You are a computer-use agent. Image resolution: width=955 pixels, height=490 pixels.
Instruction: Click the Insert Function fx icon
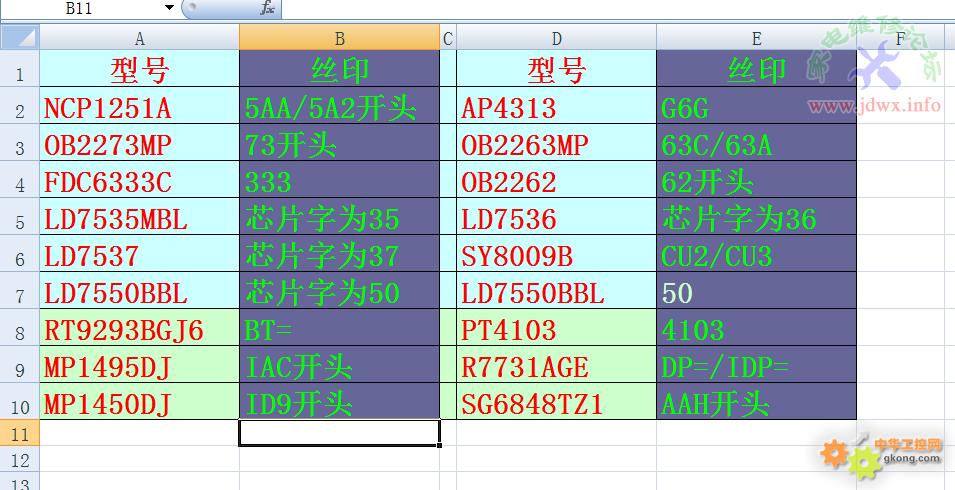267,9
